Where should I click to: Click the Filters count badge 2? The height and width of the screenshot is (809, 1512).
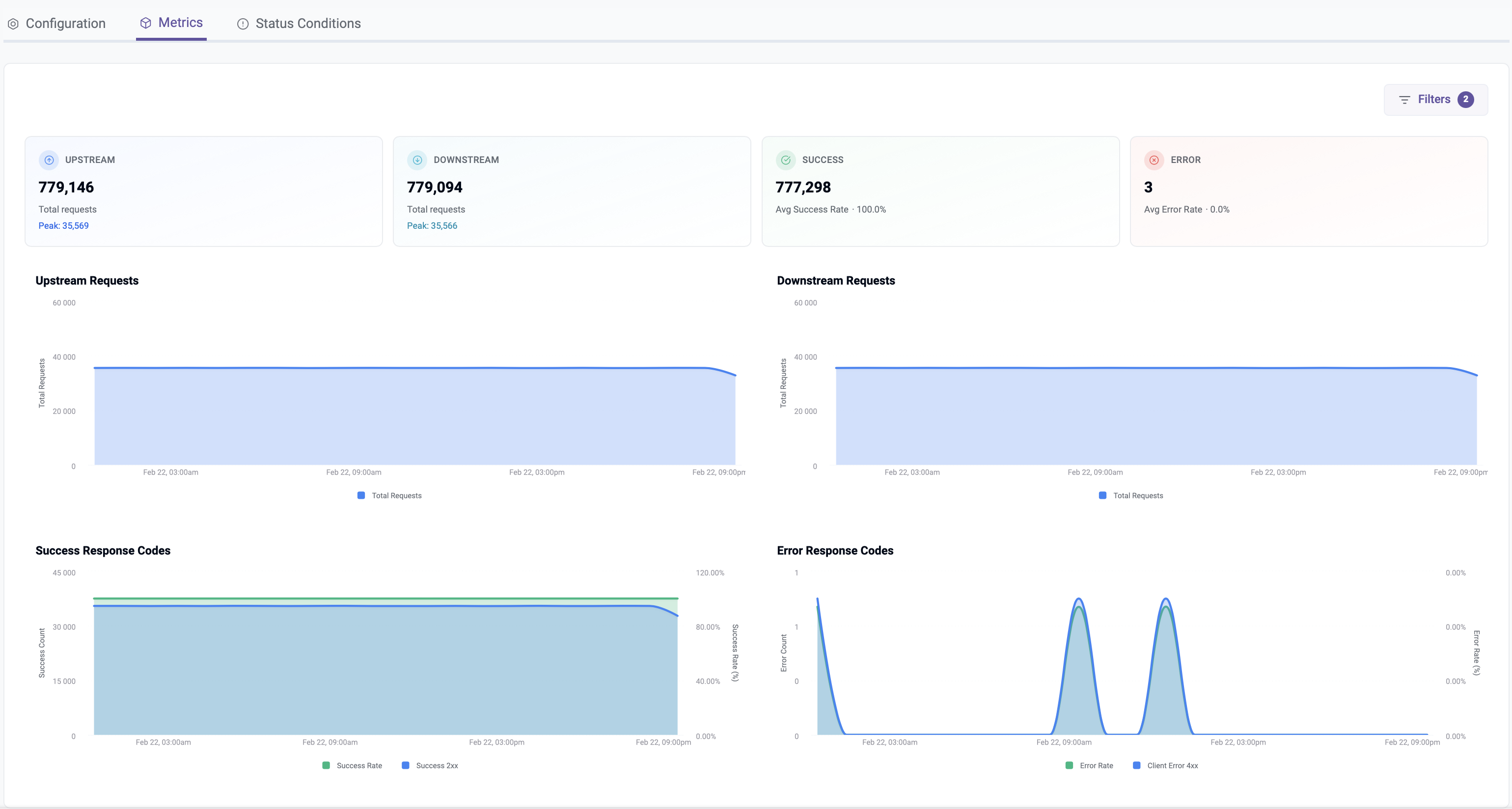point(1466,99)
